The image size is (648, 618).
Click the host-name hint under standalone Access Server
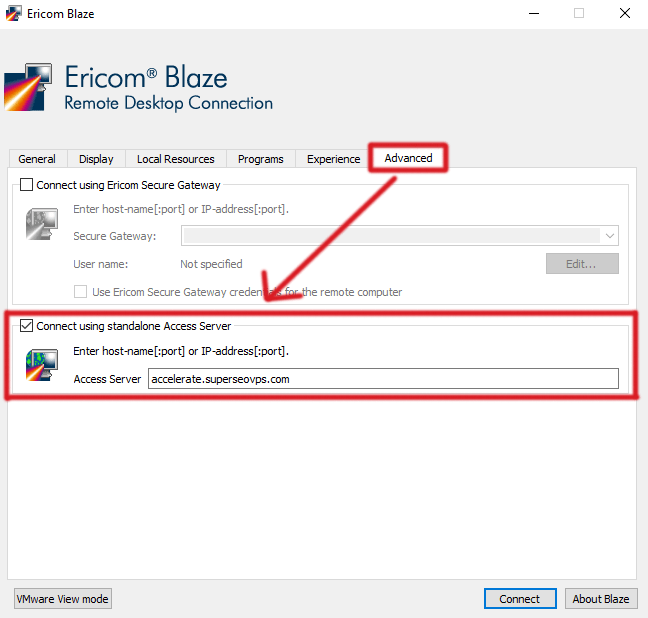[x=181, y=351]
